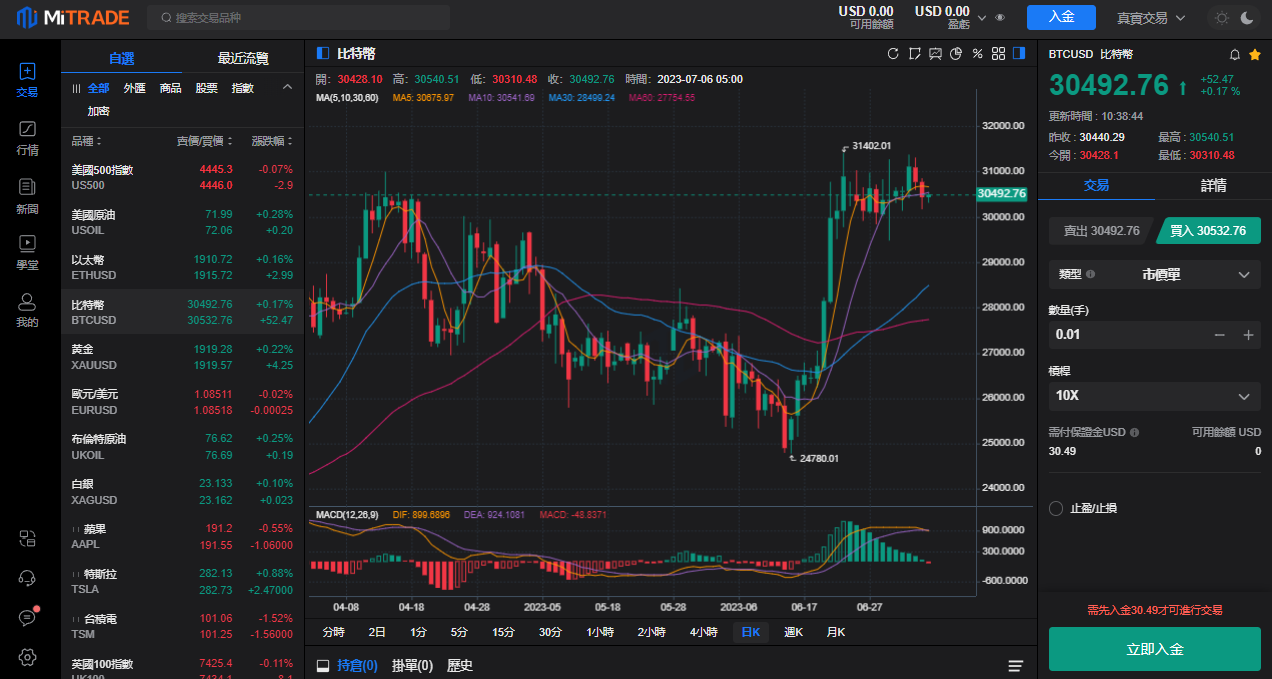1272x679 pixels.
Task: Open the pie chart sentiment icon
Action: coord(956,54)
